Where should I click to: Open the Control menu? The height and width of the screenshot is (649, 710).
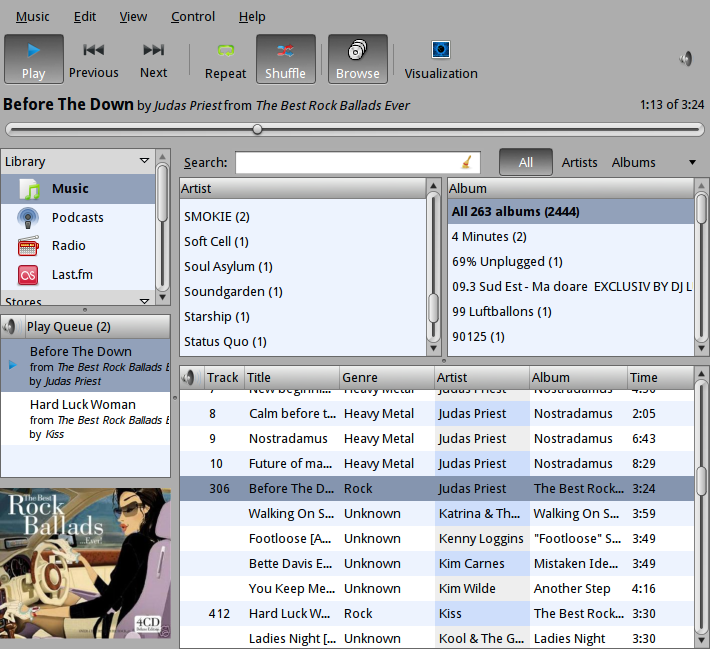pos(193,17)
